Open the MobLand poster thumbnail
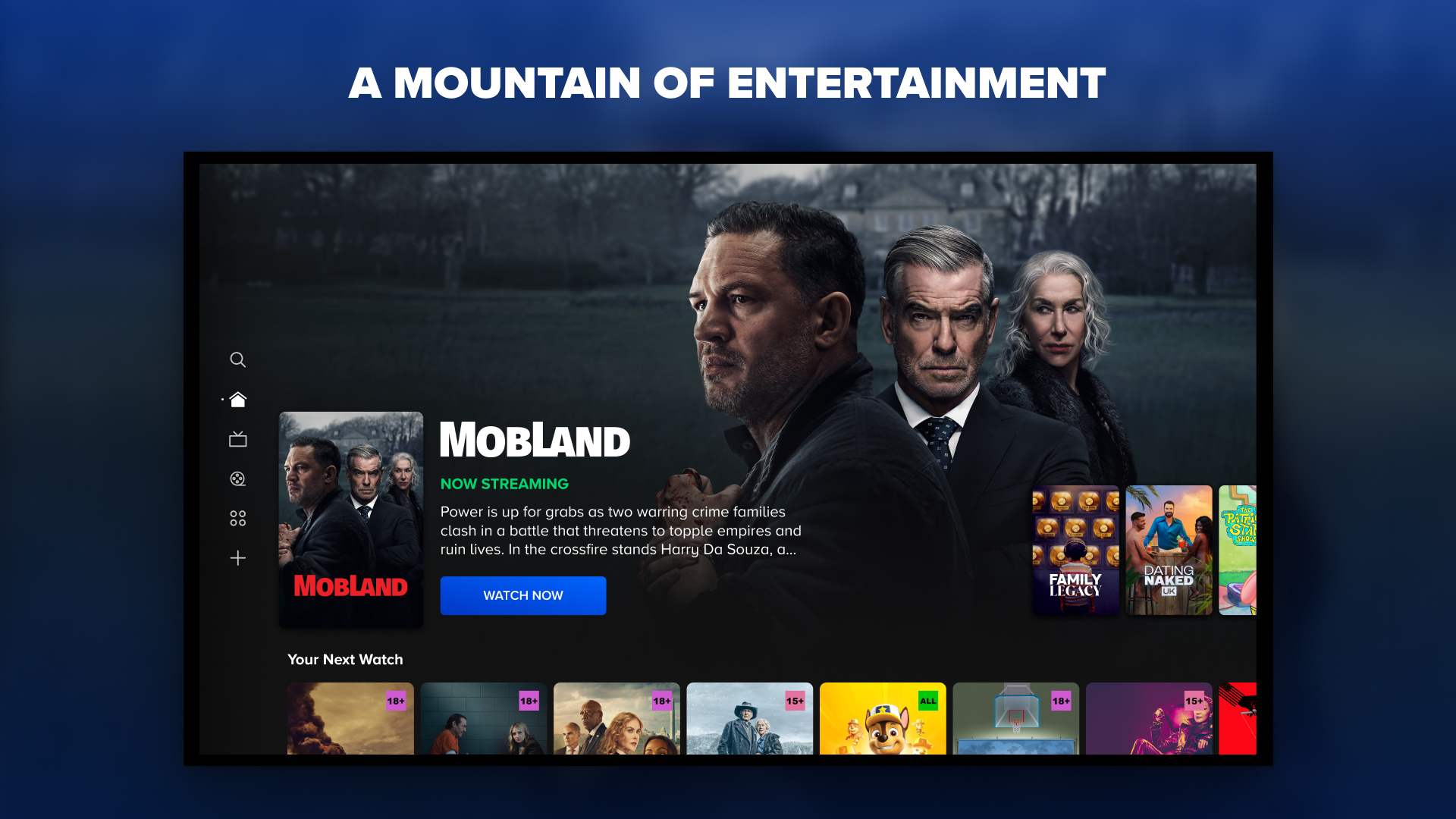1456x819 pixels. coord(351,519)
